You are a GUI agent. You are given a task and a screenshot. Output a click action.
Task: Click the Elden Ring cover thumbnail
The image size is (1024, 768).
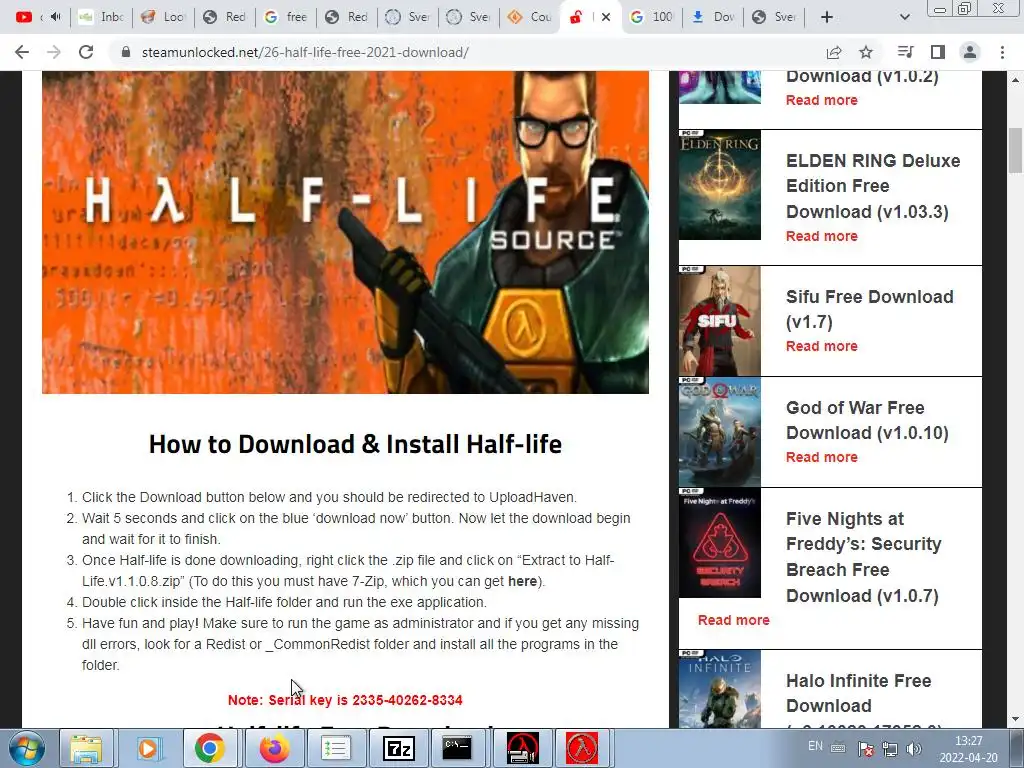(720, 185)
